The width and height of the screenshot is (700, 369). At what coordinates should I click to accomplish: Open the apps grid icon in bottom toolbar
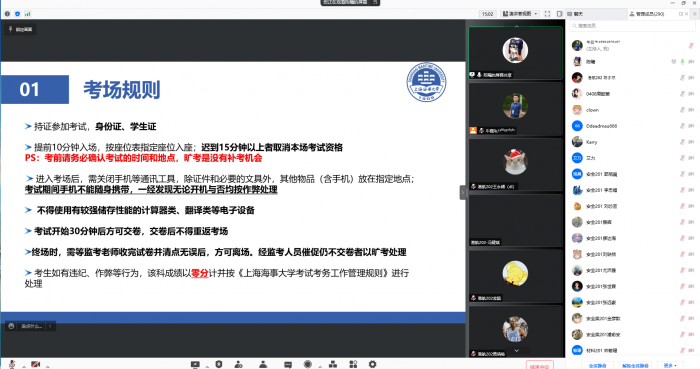[353, 364]
